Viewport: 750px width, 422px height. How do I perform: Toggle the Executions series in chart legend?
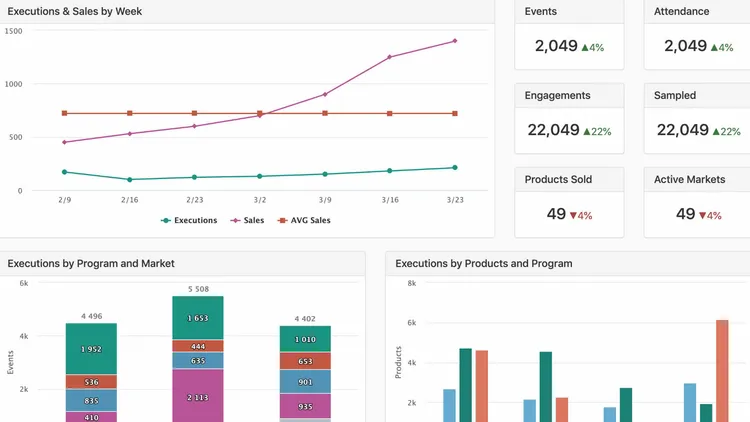click(x=189, y=221)
